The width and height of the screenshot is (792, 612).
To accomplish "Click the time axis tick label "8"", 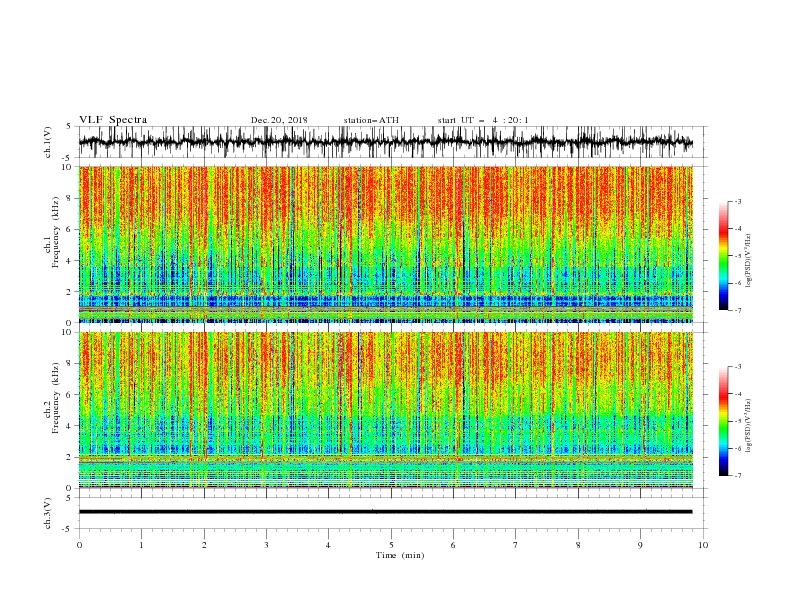I will (x=578, y=545).
